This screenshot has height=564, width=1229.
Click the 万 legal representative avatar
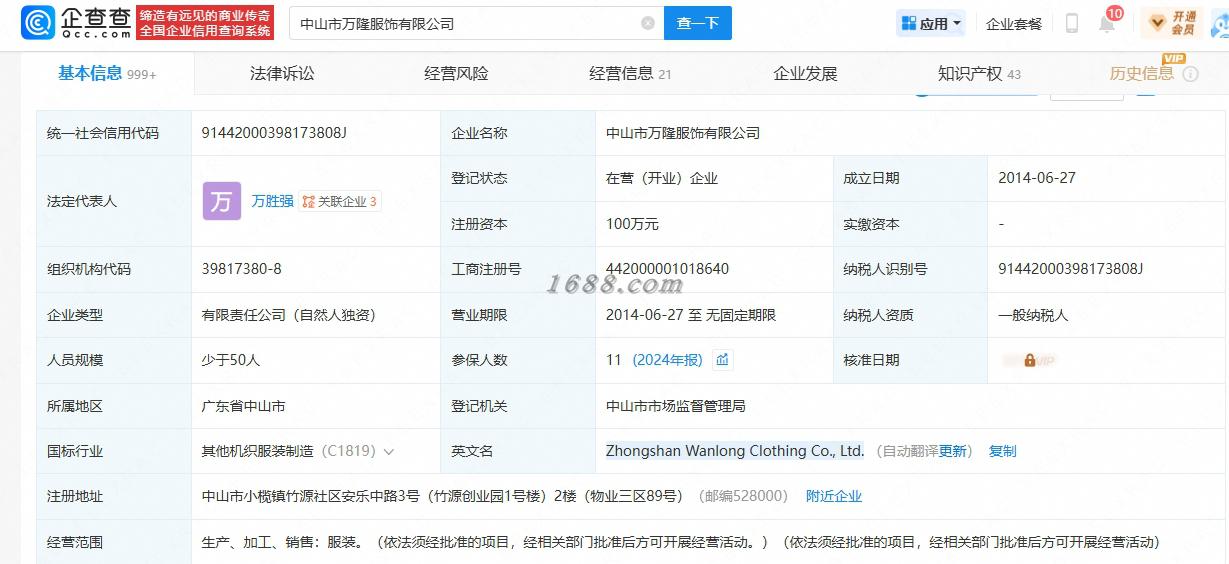coord(222,201)
